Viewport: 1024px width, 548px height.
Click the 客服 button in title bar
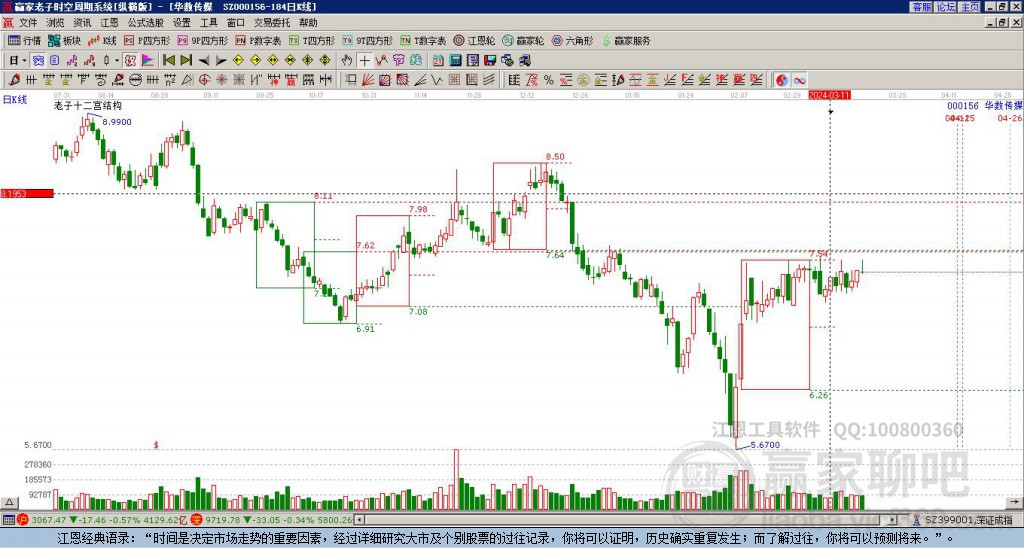click(x=921, y=7)
